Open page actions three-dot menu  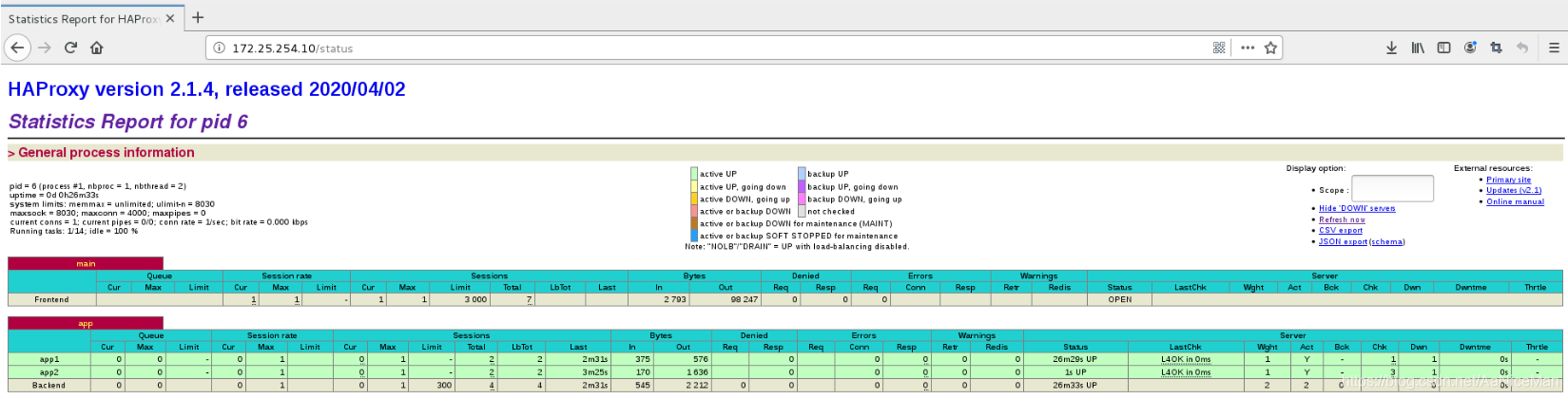tap(1247, 47)
